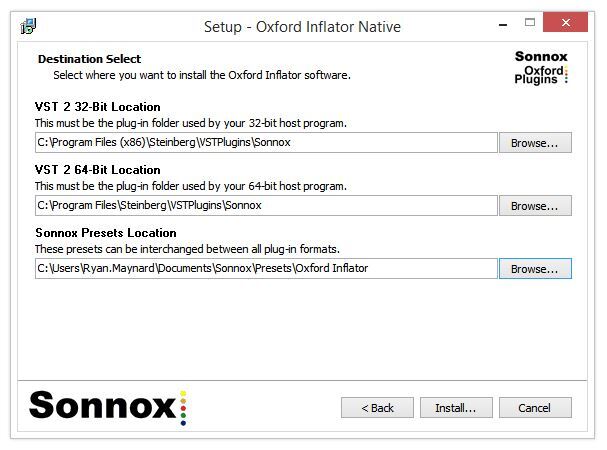This screenshot has width=607, height=450.
Task: Start installation with the Install... button
Action: coord(456,407)
